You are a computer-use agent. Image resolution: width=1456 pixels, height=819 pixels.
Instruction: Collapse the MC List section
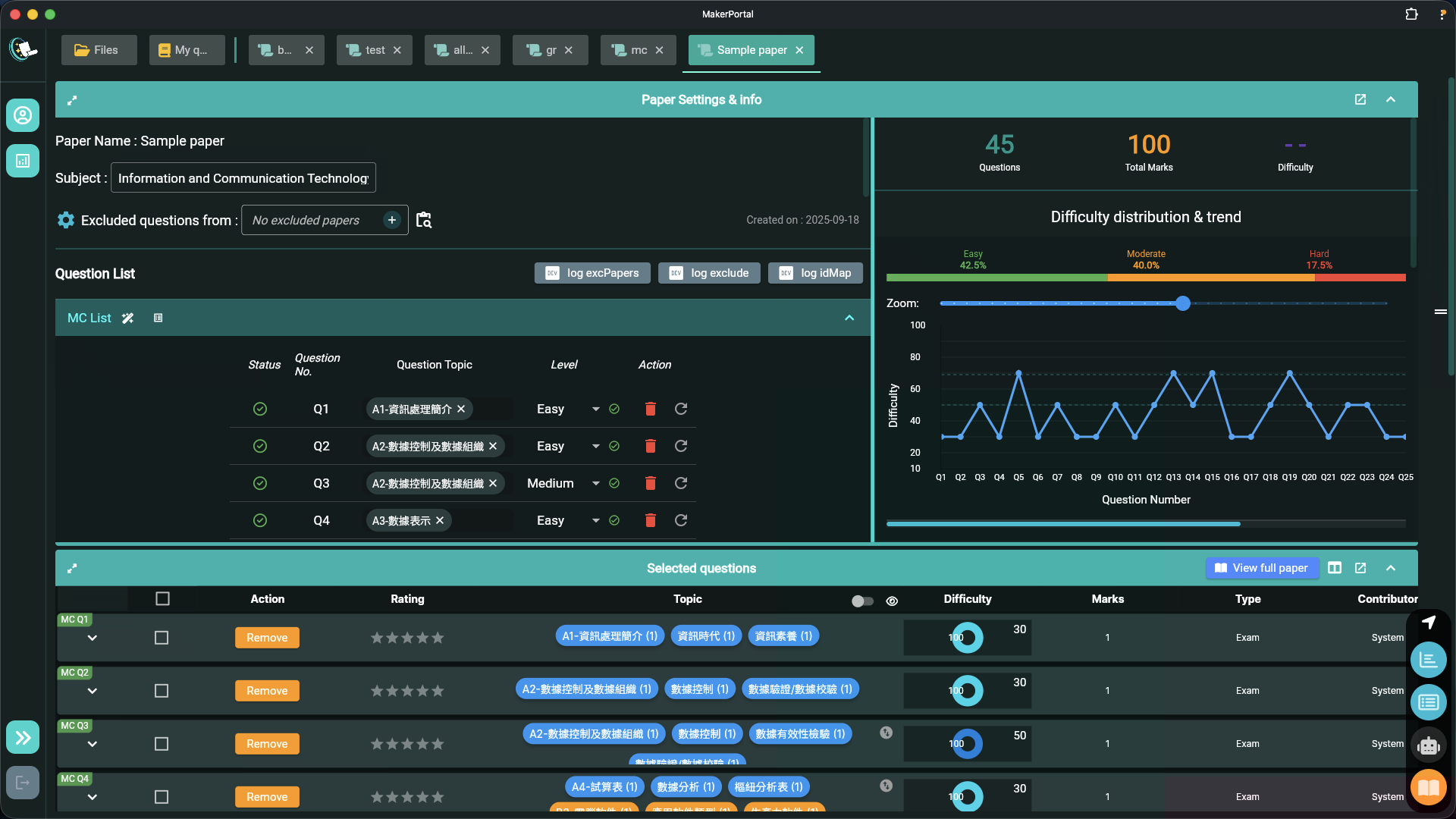[849, 318]
